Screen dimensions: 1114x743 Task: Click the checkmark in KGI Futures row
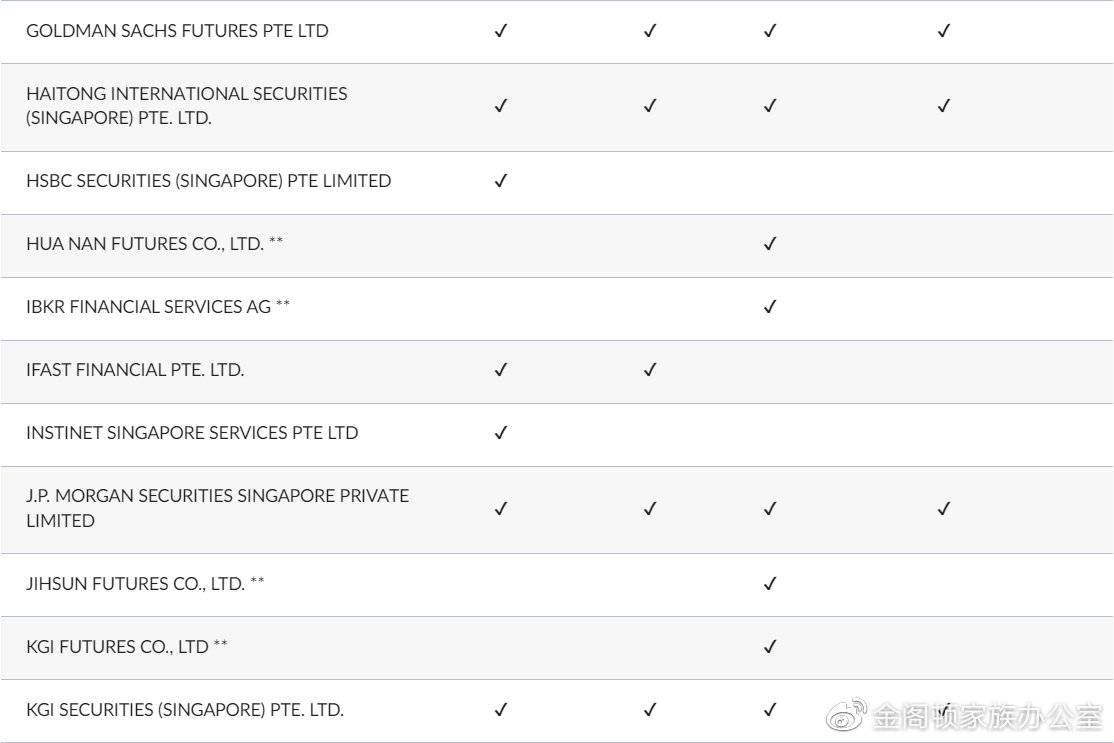770,647
